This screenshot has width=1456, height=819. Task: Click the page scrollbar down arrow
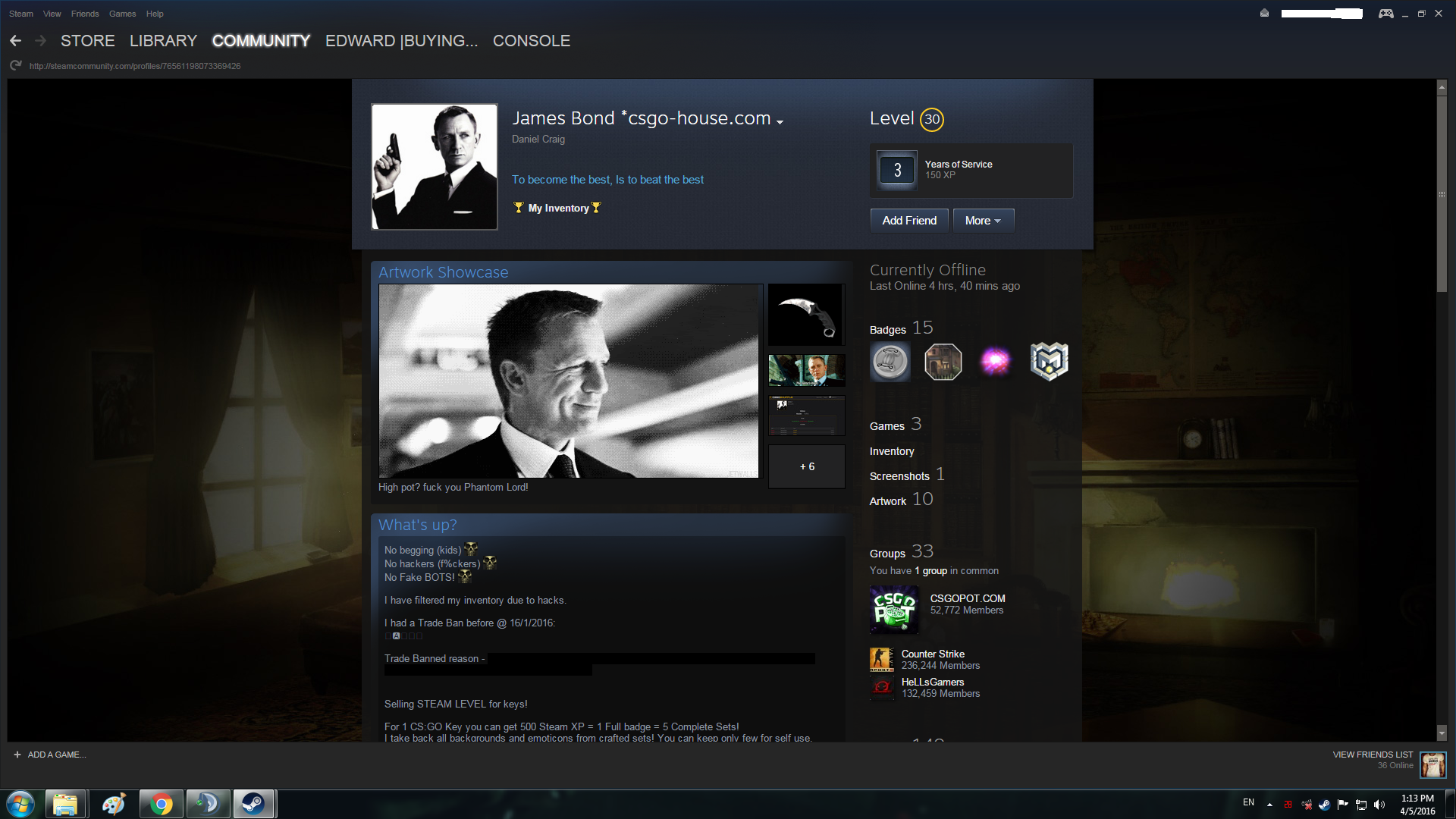click(1442, 733)
